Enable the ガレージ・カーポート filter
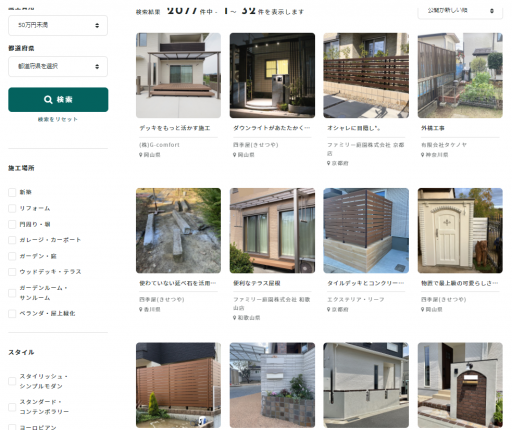Viewport: 512px width, 430px height. [12, 240]
